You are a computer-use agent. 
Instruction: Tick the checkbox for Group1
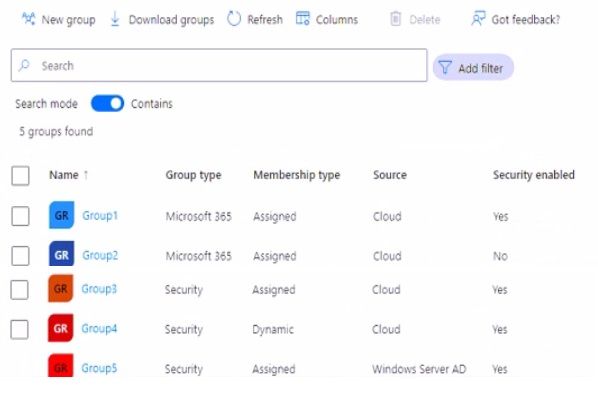(x=20, y=216)
